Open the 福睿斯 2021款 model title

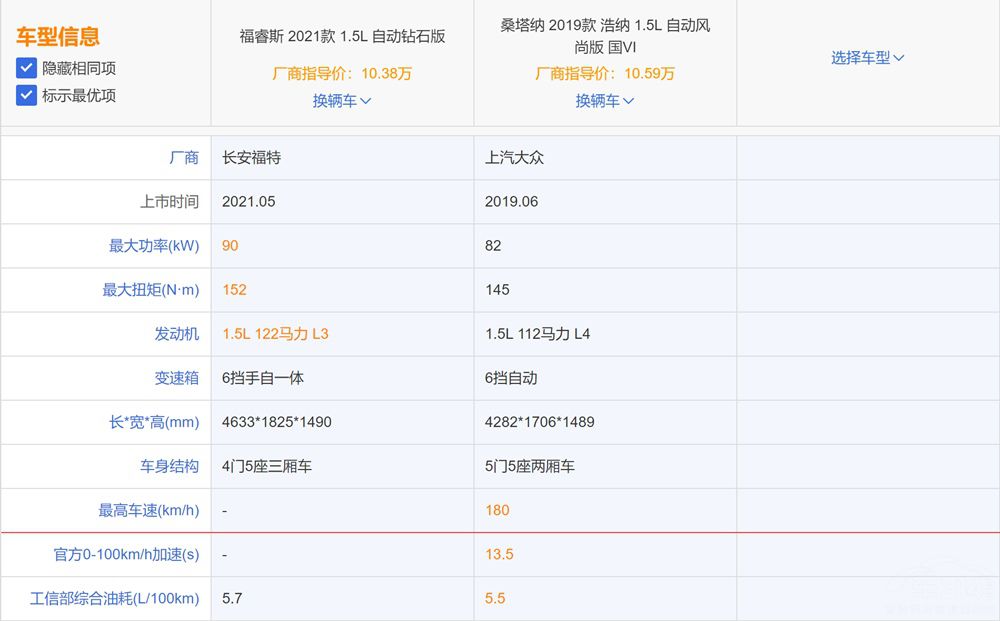(342, 36)
